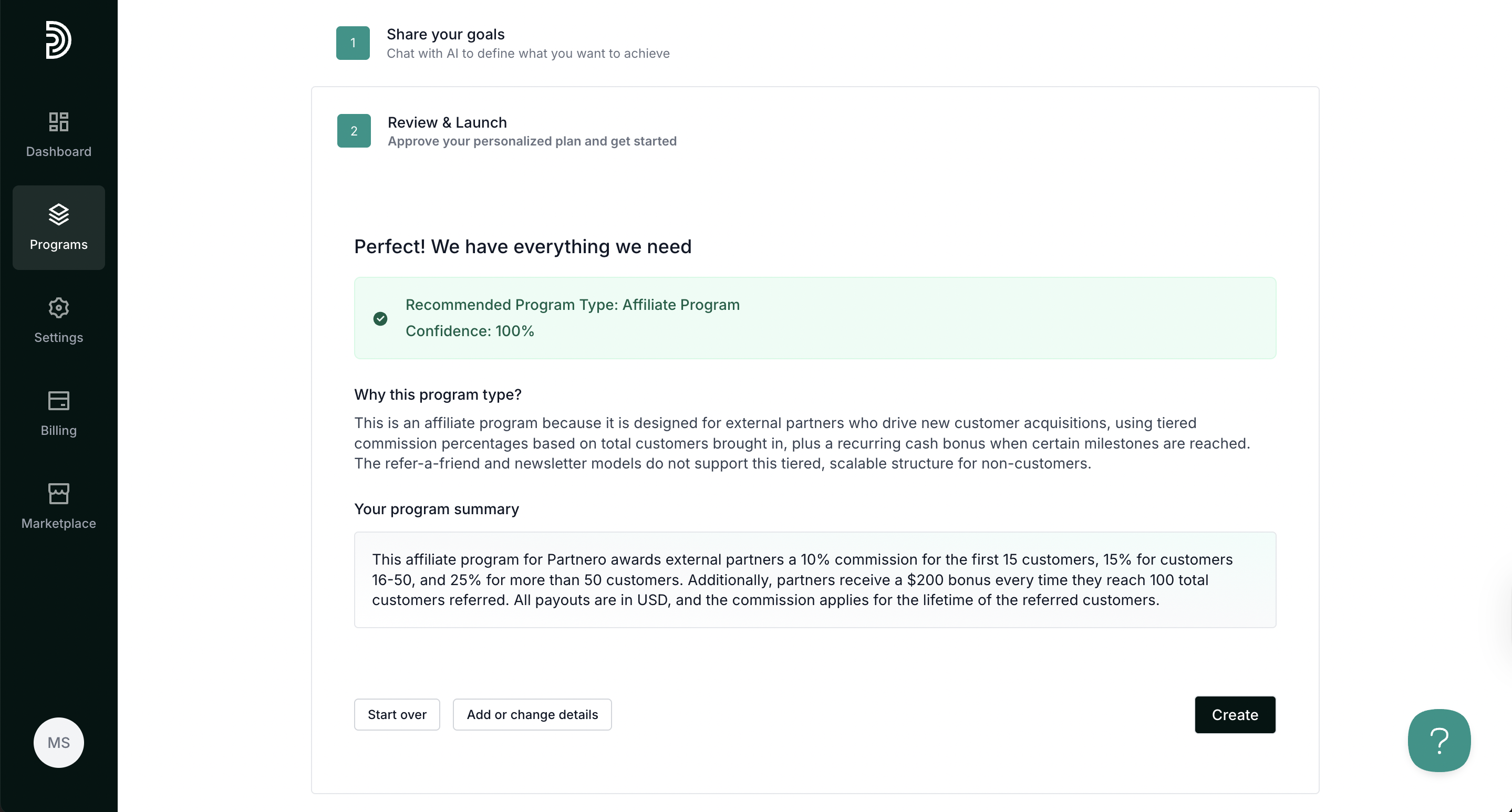Go to the Dashboard menu label
Image resolution: width=1512 pixels, height=812 pixels.
[x=59, y=151]
